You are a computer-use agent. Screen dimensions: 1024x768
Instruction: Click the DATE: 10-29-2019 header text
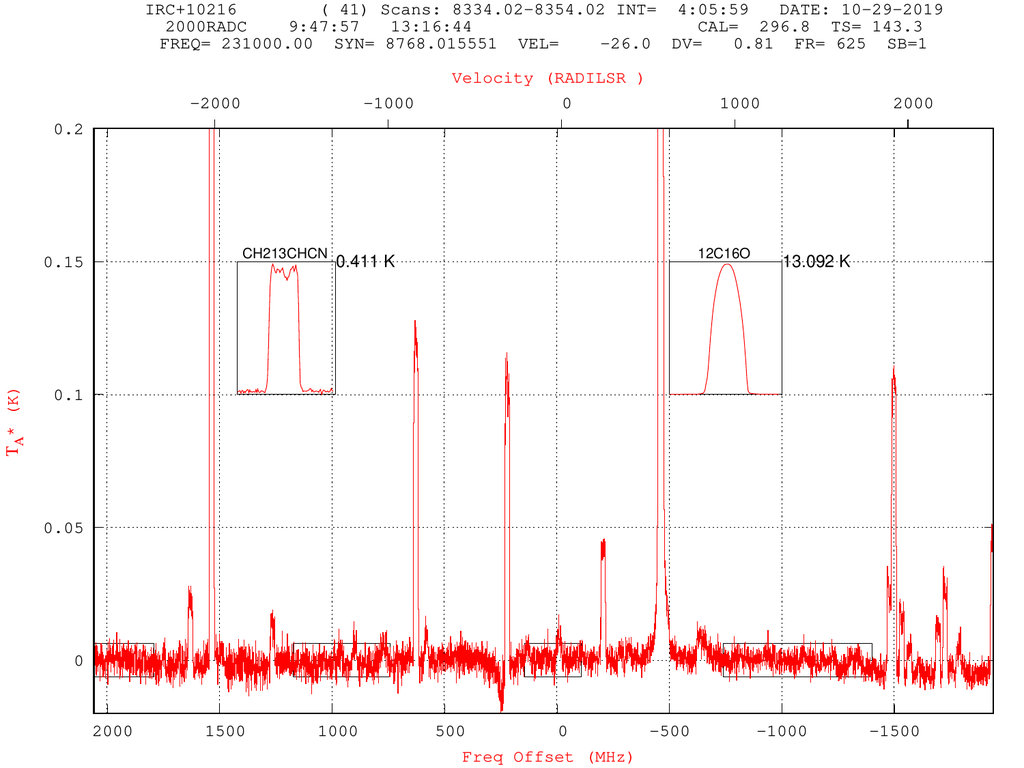pyautogui.click(x=861, y=10)
